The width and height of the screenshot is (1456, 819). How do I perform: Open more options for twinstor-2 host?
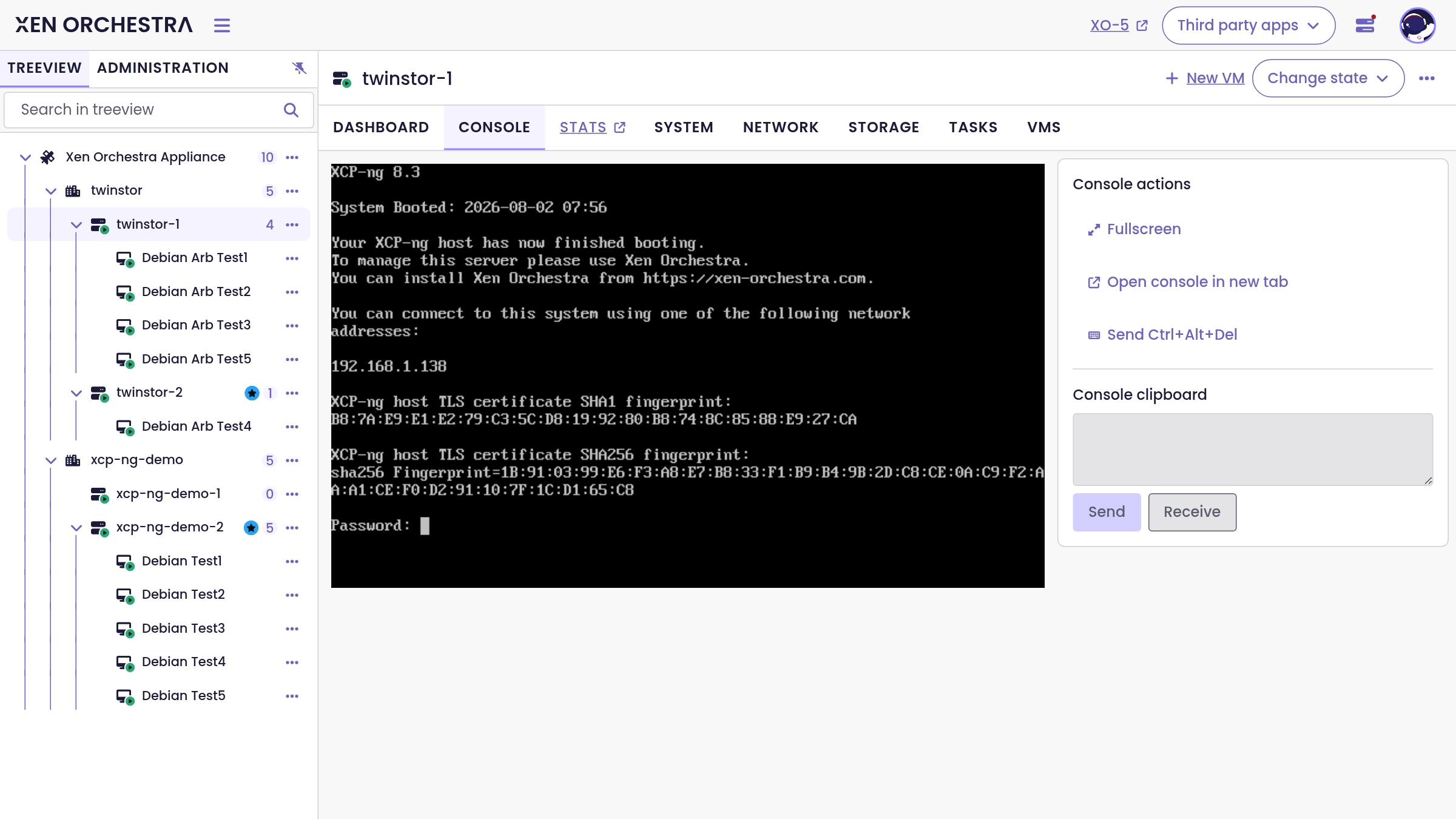[292, 393]
